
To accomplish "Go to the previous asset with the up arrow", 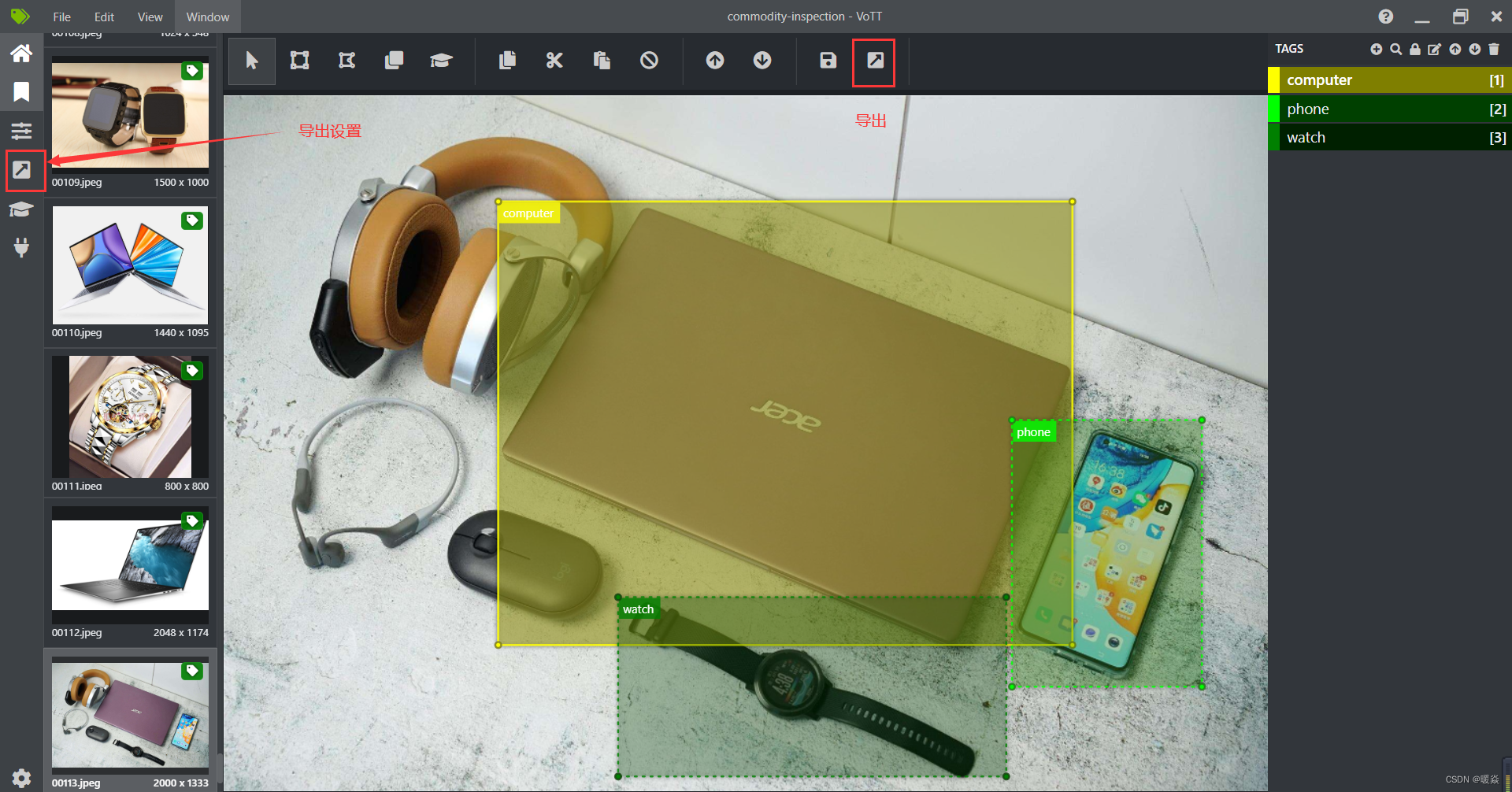I will coord(715,61).
